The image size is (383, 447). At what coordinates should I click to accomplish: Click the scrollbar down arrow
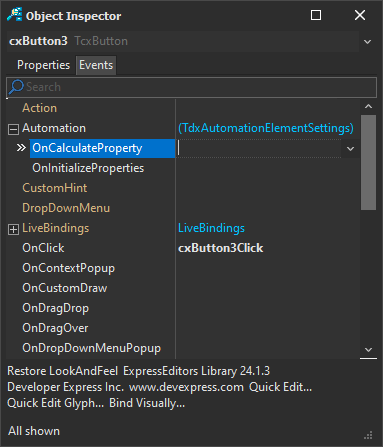368,350
